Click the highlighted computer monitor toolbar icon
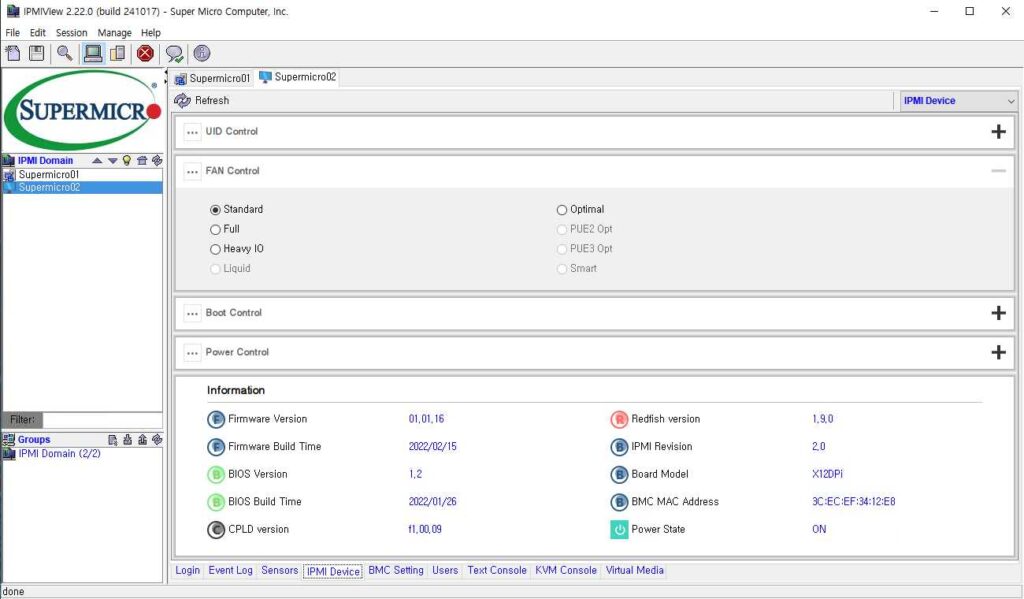This screenshot has height=599, width=1024. coord(93,54)
